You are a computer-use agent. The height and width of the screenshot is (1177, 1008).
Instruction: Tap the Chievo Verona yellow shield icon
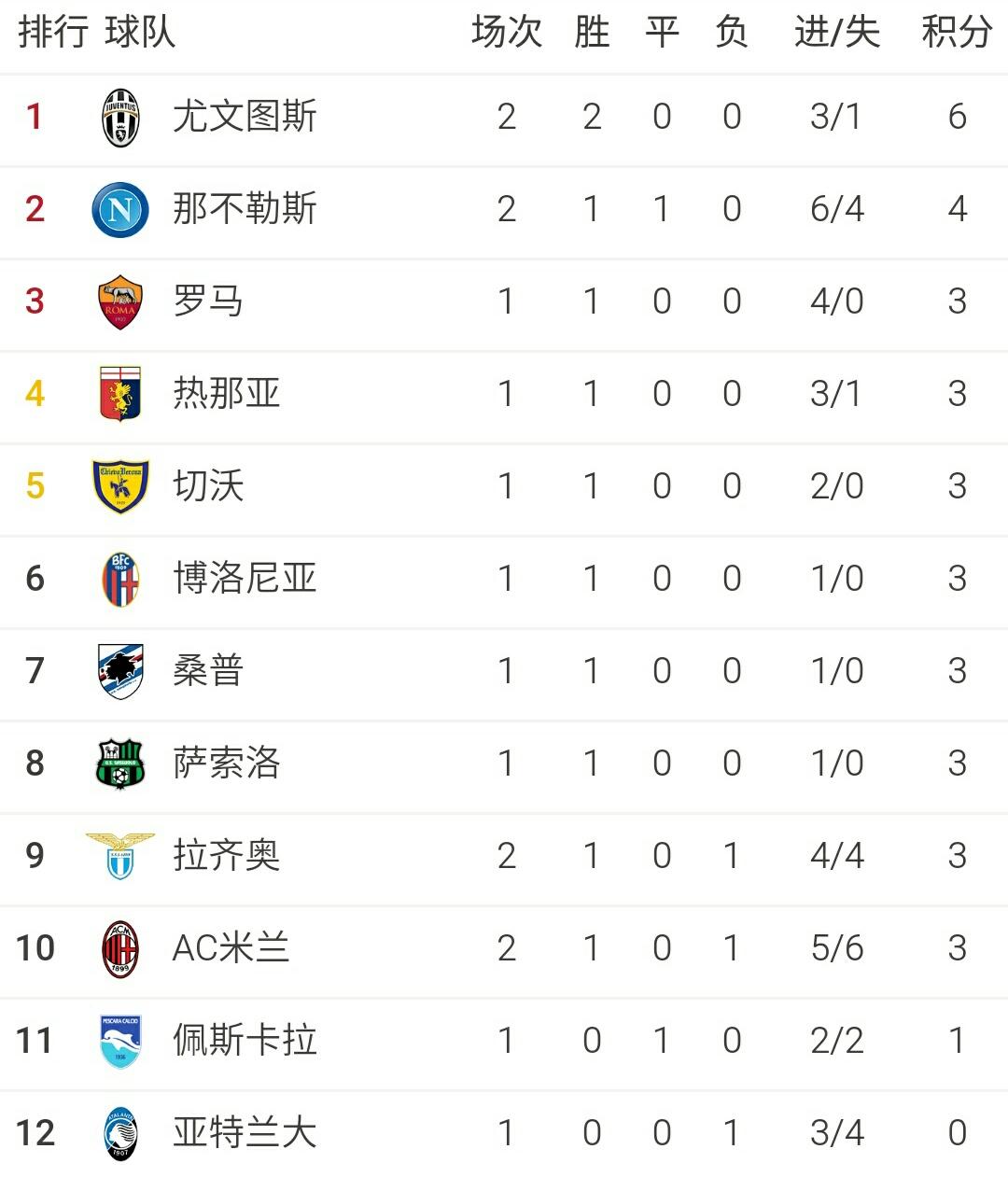[x=120, y=486]
